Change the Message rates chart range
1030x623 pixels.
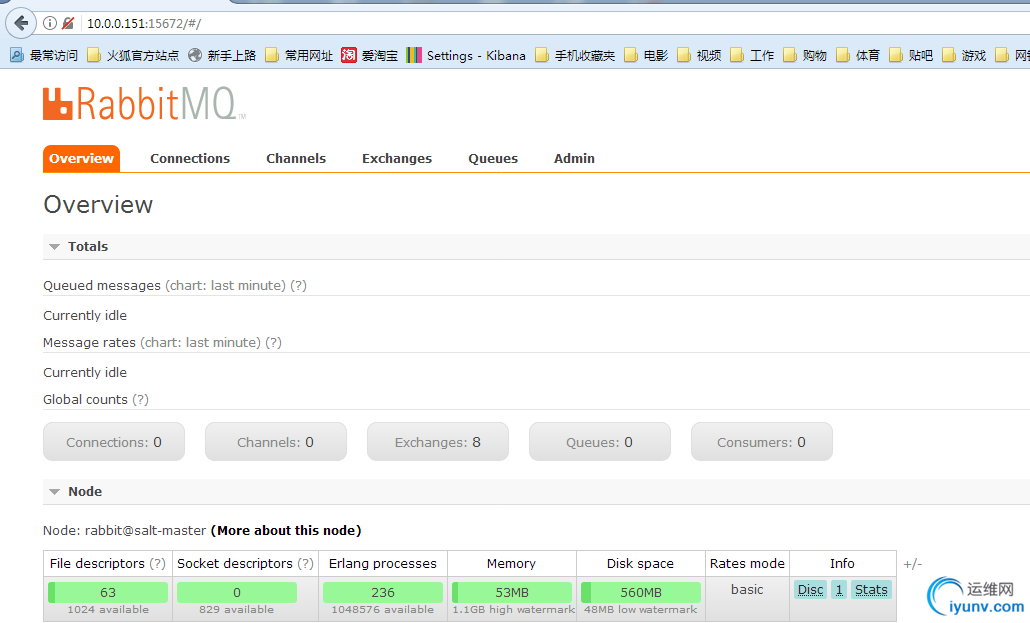(x=200, y=342)
